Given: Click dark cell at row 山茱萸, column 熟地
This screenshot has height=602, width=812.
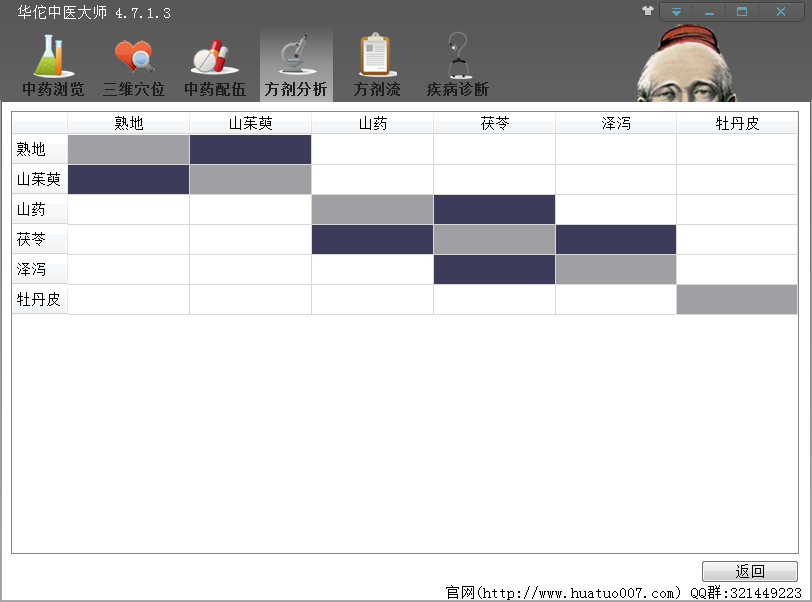Looking at the screenshot, I should [128, 179].
